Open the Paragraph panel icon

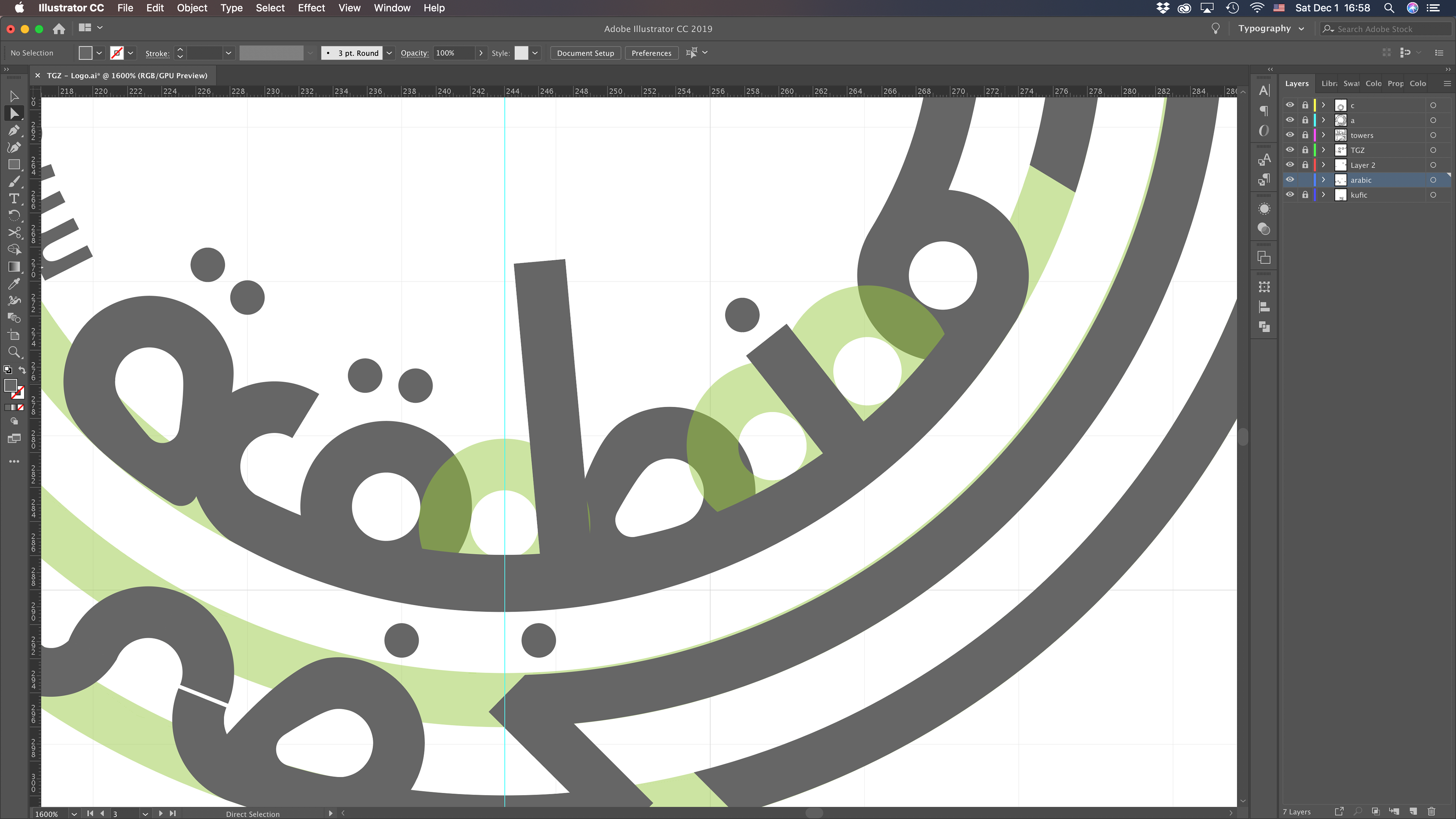pyautogui.click(x=1264, y=111)
